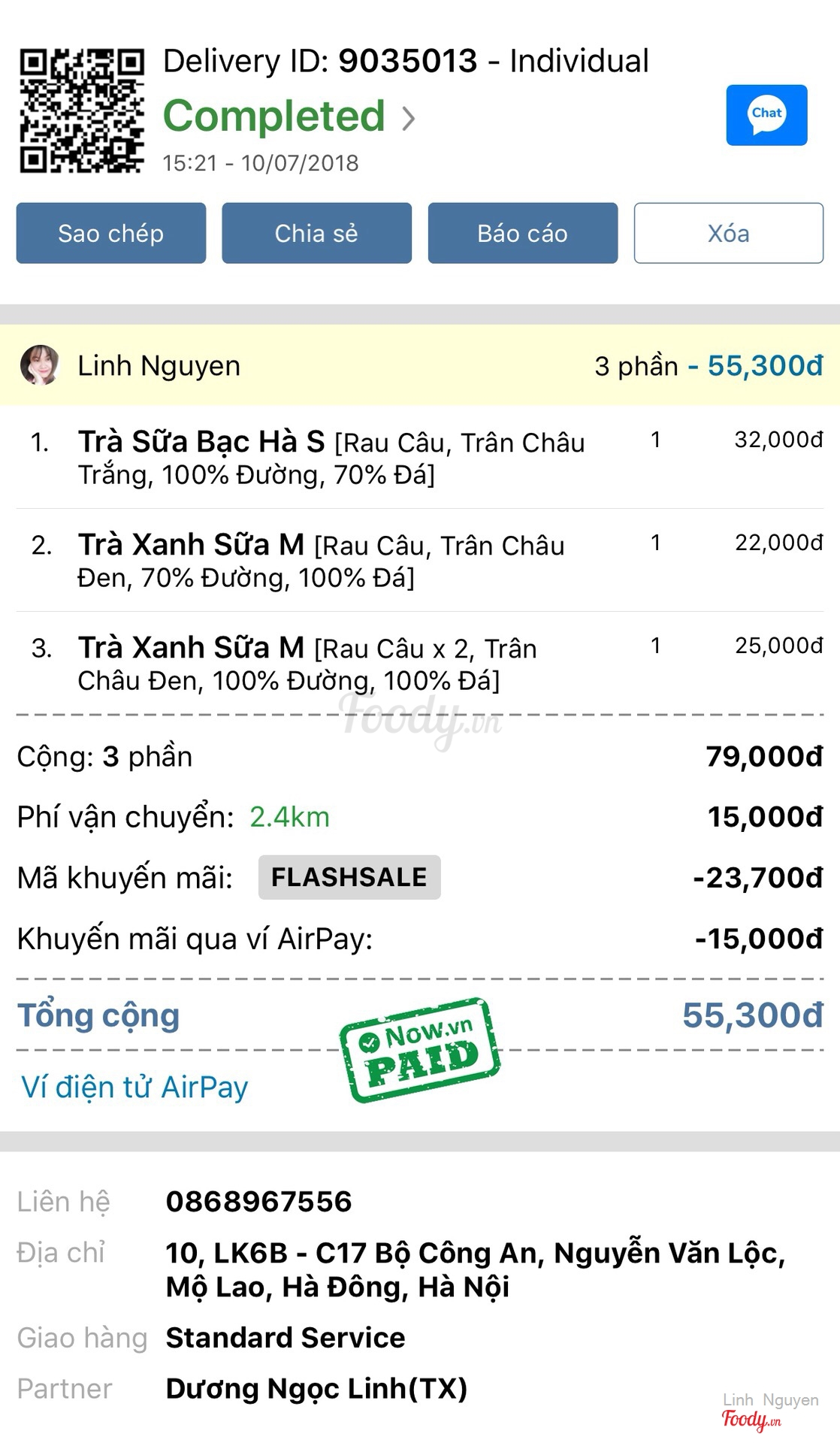
Task: Select the 25,000đ Trà Xanh Sữa M item
Action: [307, 663]
